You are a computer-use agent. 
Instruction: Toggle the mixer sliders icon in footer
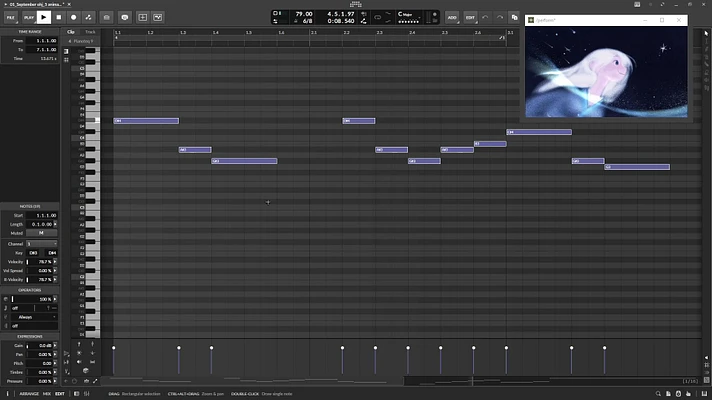pos(86,394)
